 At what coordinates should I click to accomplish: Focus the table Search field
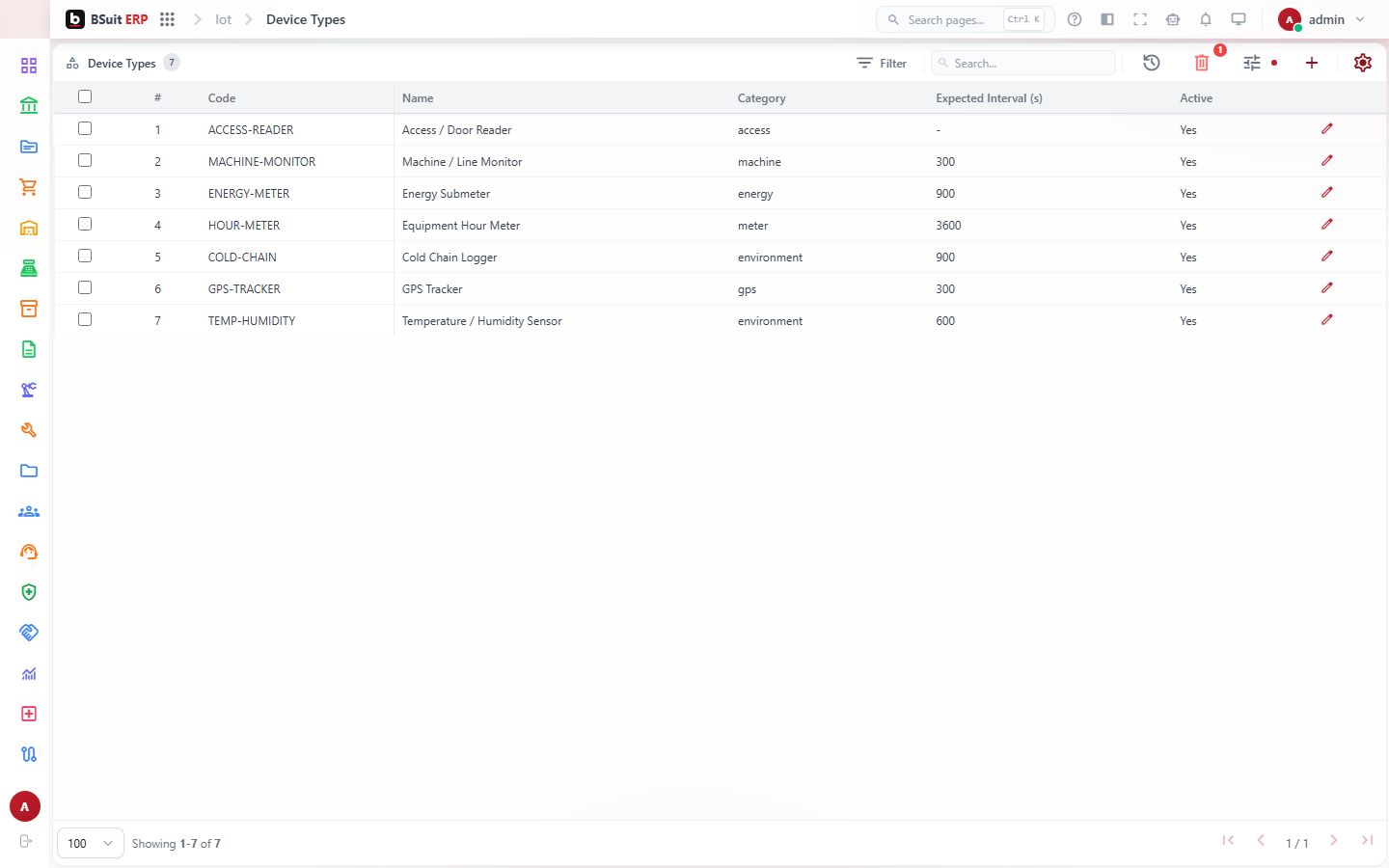click(x=1023, y=63)
